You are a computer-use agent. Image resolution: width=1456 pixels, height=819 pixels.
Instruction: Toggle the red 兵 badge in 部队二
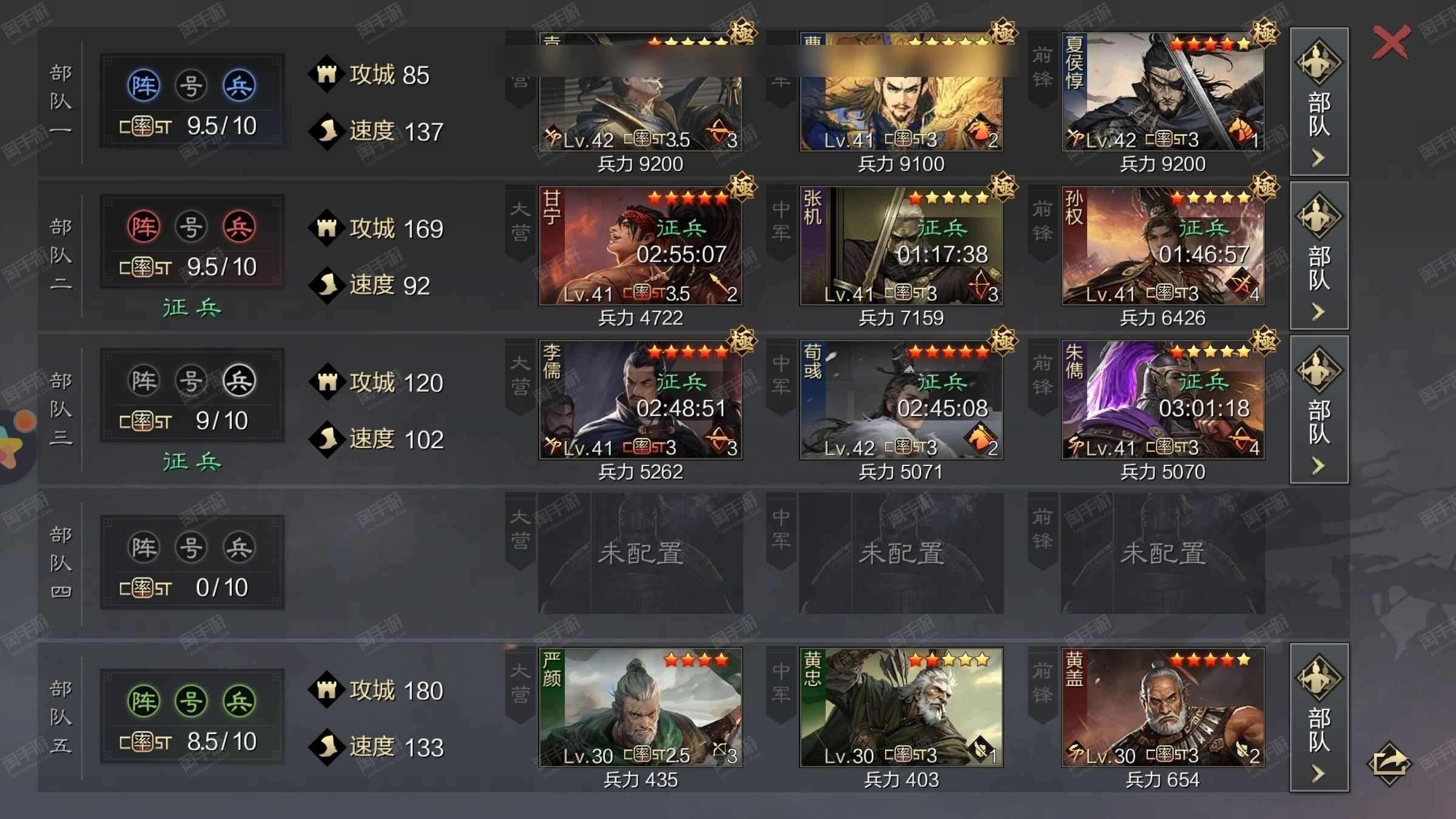[x=239, y=227]
